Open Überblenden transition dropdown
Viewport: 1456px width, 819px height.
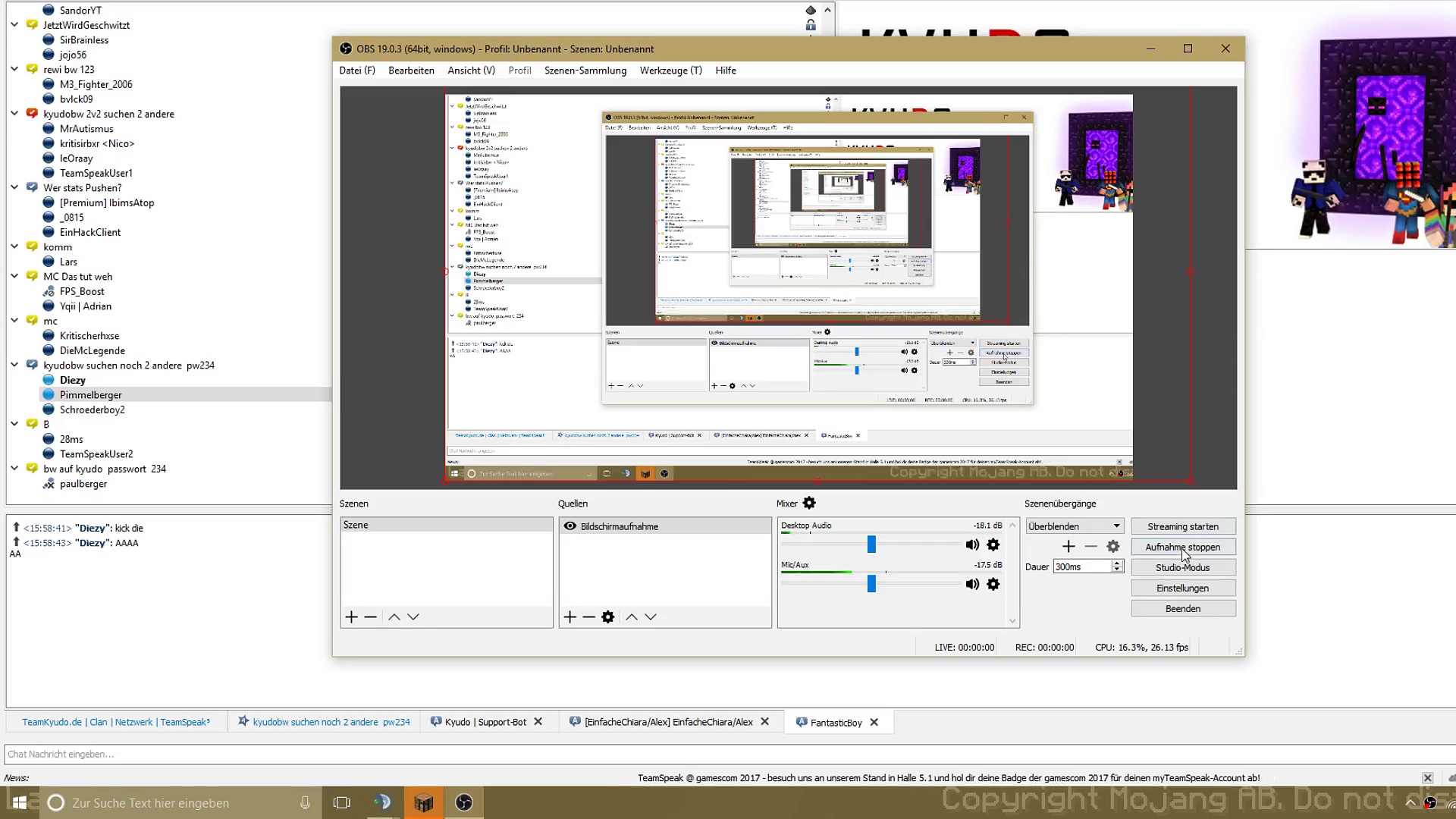coord(1075,526)
